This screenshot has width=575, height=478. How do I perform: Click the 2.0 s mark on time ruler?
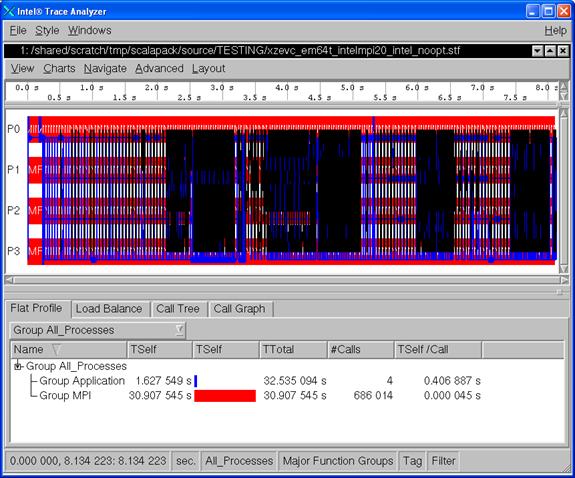point(156,88)
